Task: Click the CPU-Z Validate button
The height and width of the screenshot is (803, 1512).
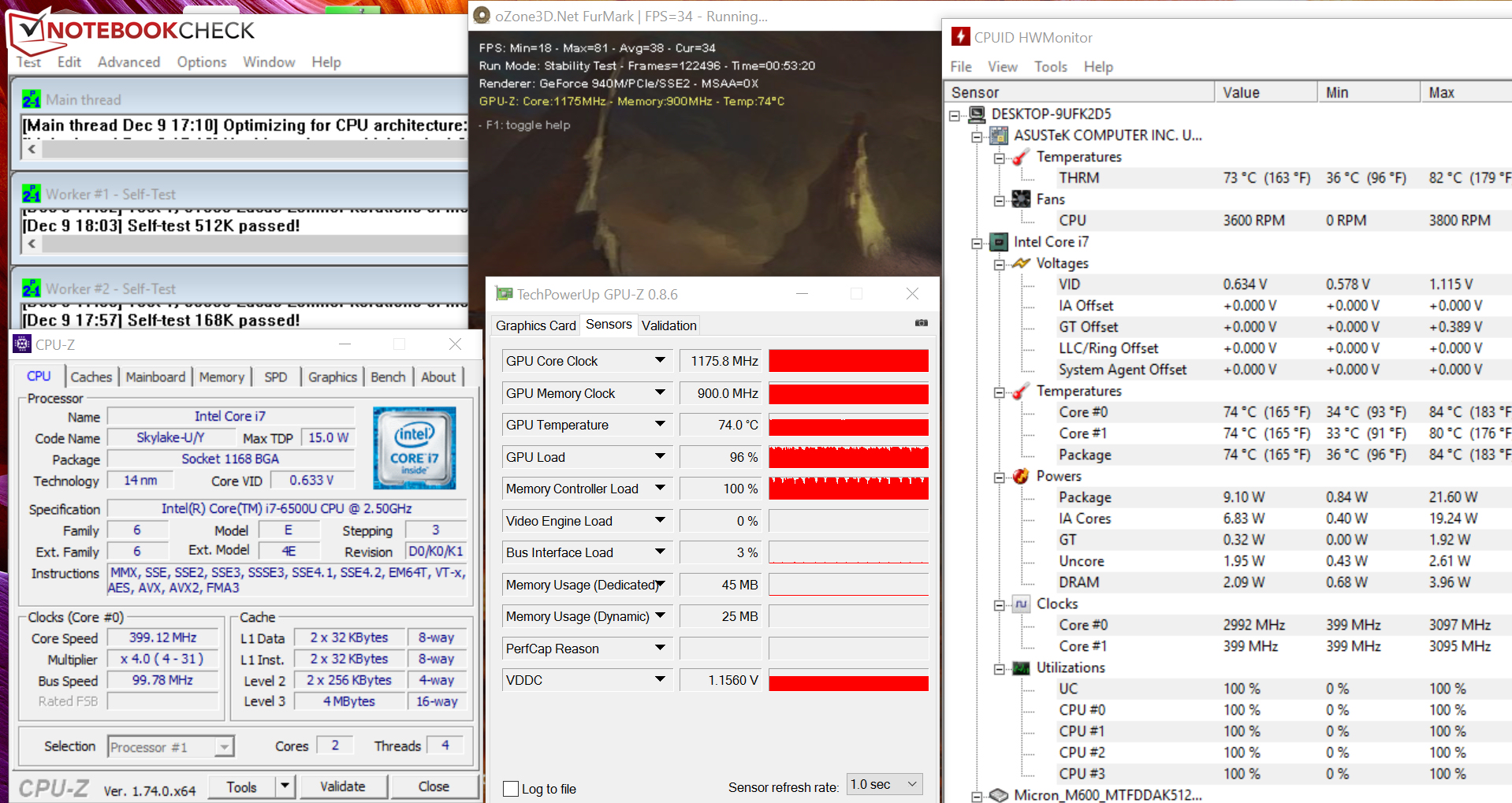Action: tap(343, 786)
